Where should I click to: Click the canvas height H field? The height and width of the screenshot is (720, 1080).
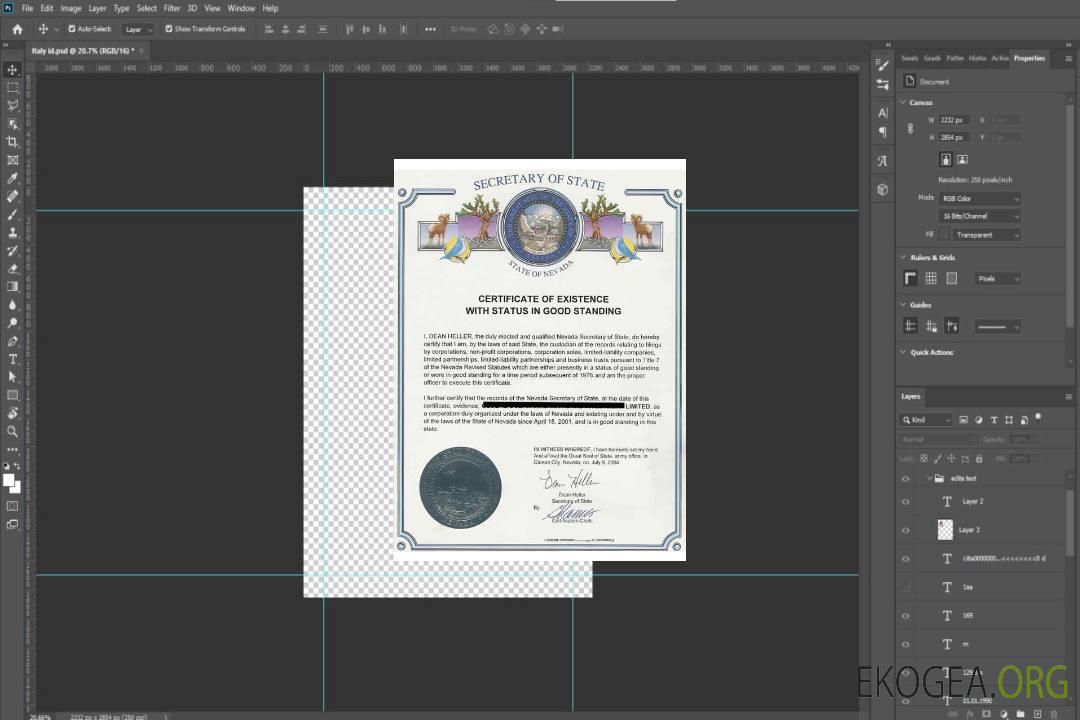click(x=955, y=138)
